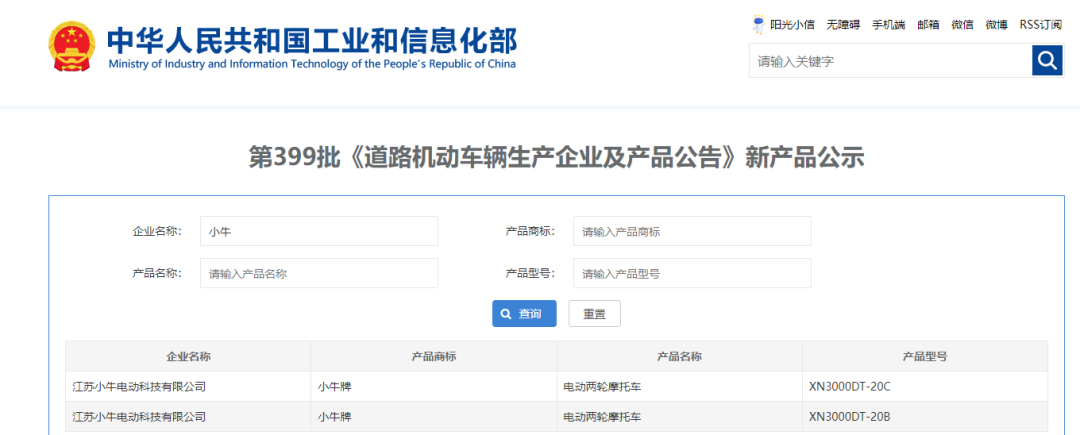Viewport: 1080px width, 435px height.
Task: Click the 产品商标 input field
Action: pyautogui.click(x=691, y=231)
